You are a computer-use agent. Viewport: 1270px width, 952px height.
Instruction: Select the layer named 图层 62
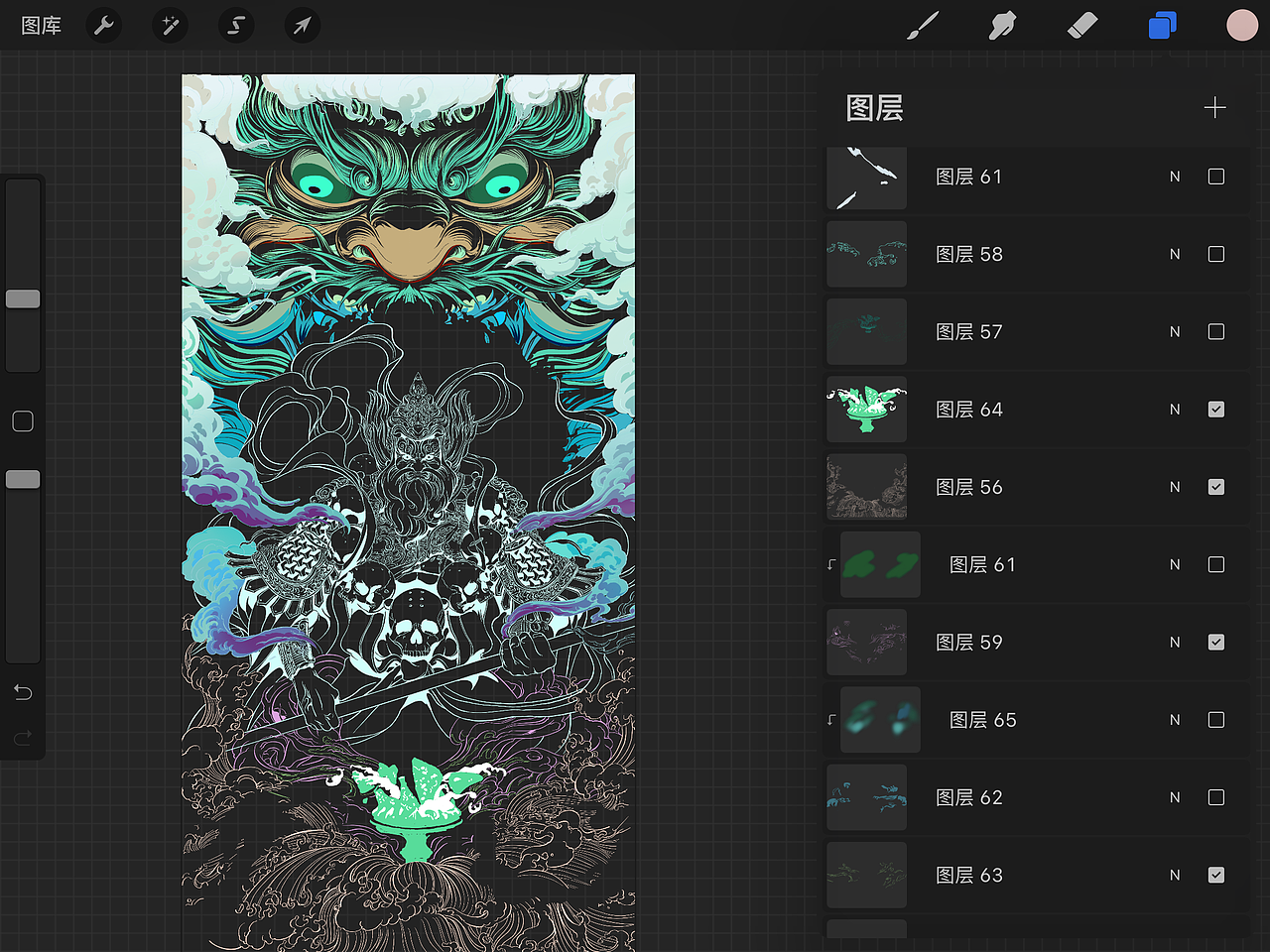pyautogui.click(x=969, y=797)
